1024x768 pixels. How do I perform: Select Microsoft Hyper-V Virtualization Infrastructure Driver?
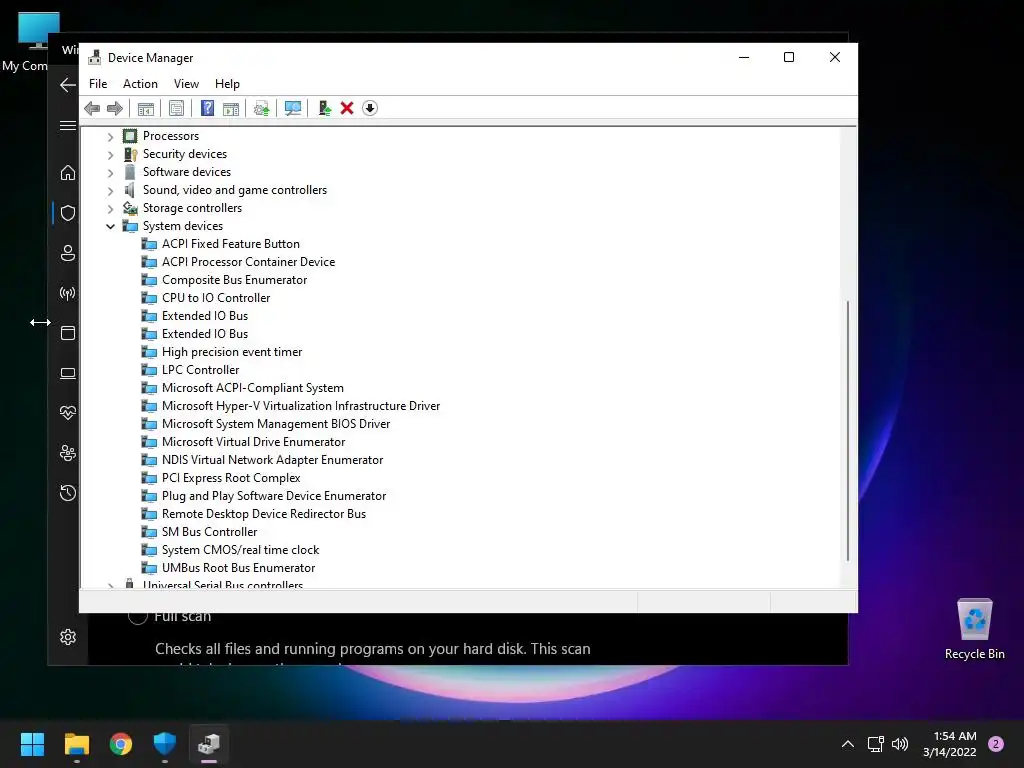[301, 406]
